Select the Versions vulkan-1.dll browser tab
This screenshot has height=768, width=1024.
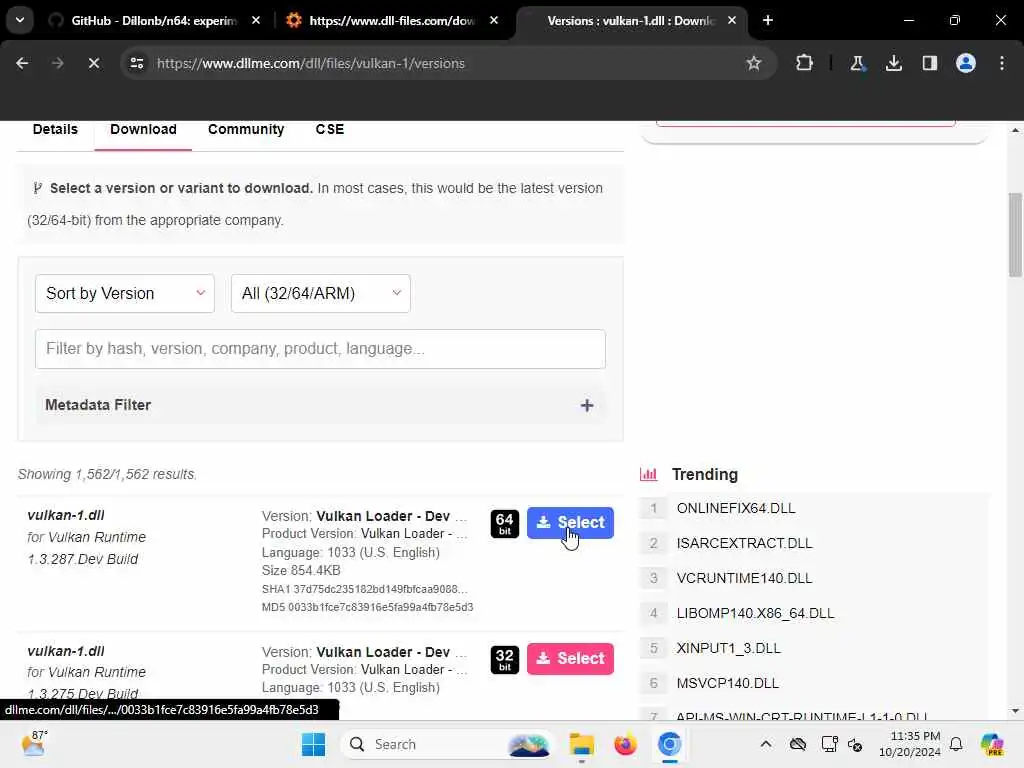tap(630, 20)
